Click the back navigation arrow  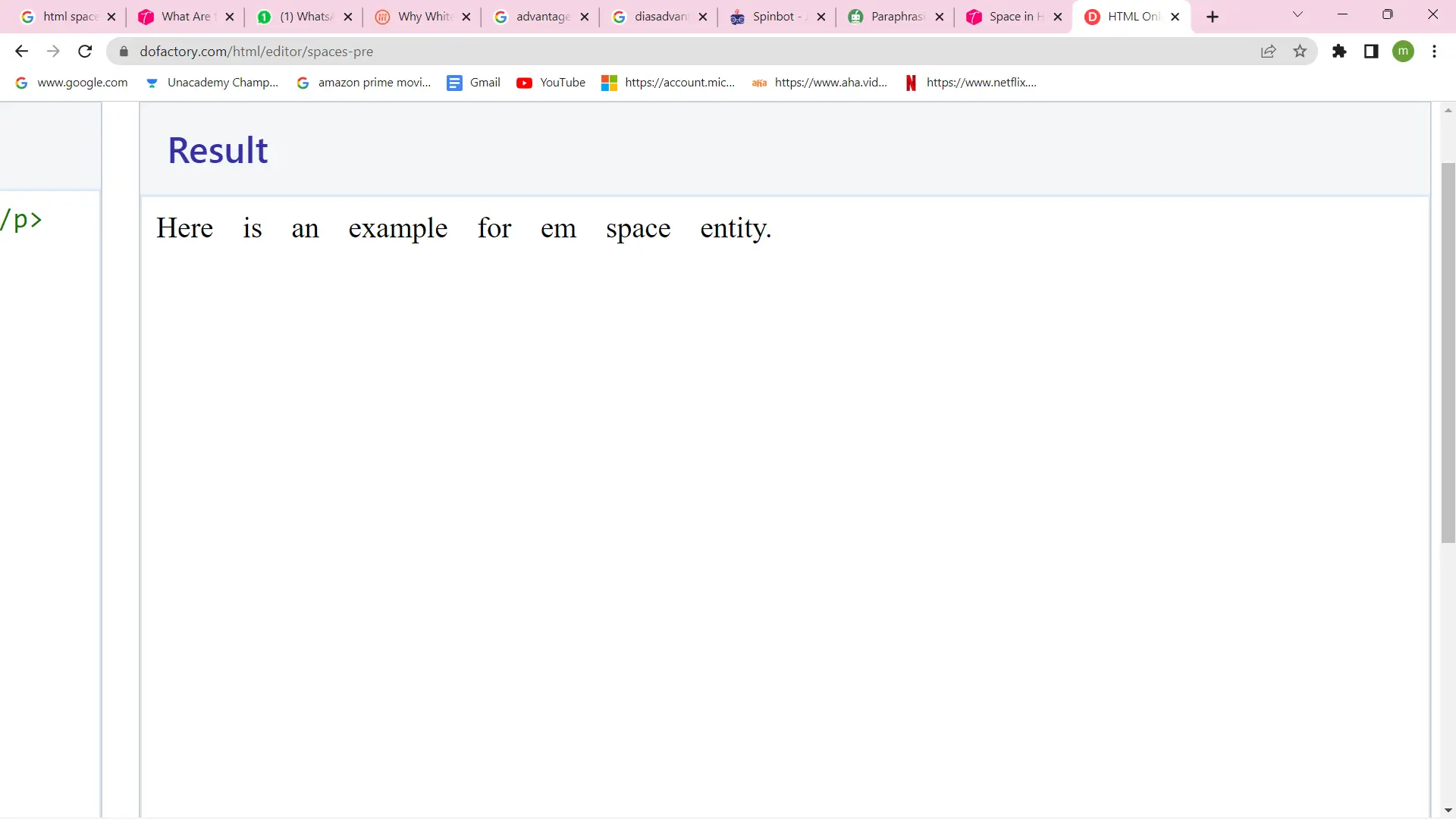(x=22, y=51)
